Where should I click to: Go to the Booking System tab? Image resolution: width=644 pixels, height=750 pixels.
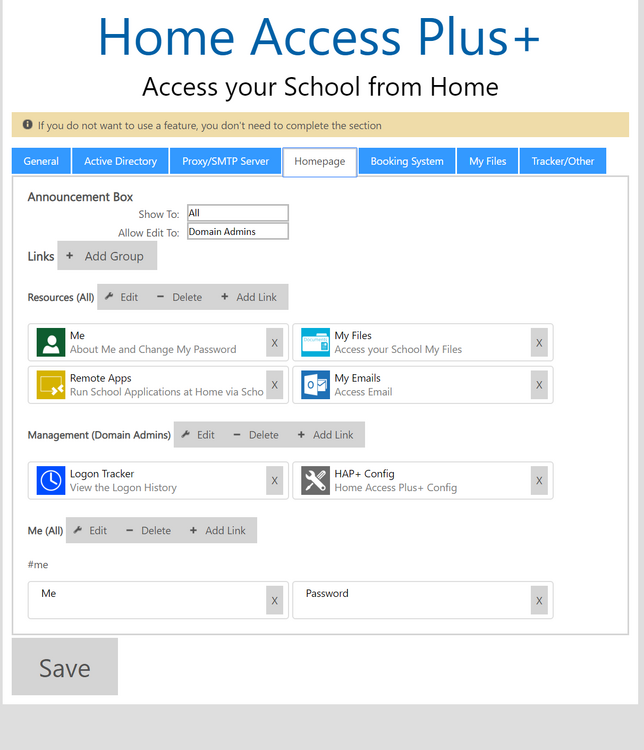pos(407,161)
